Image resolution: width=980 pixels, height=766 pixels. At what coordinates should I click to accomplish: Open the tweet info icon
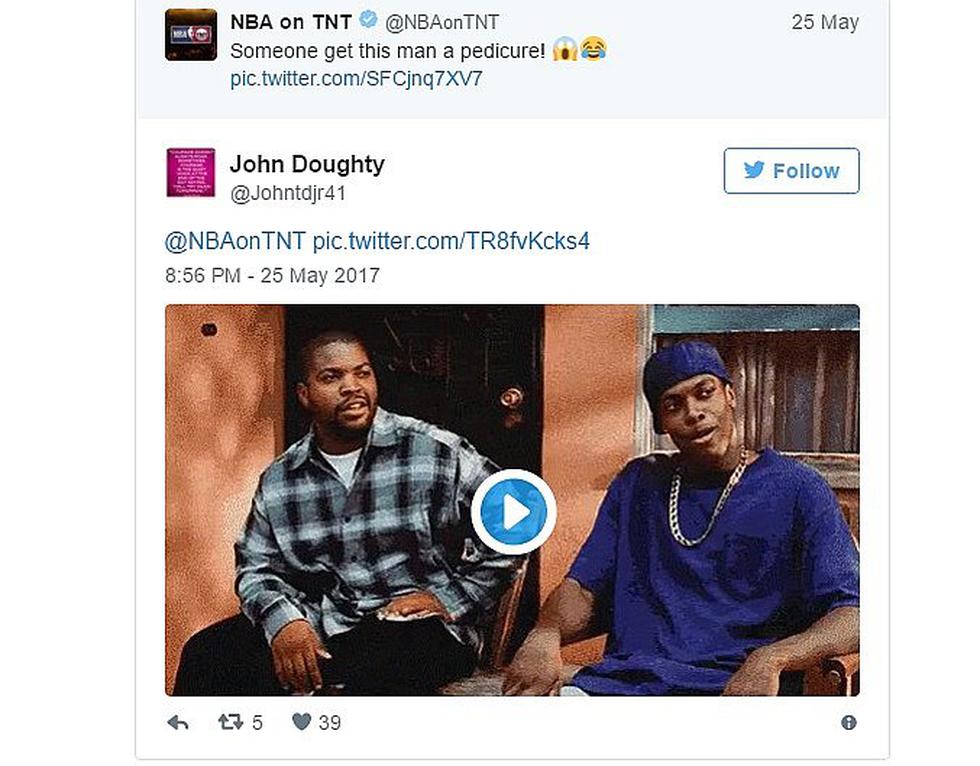point(848,723)
